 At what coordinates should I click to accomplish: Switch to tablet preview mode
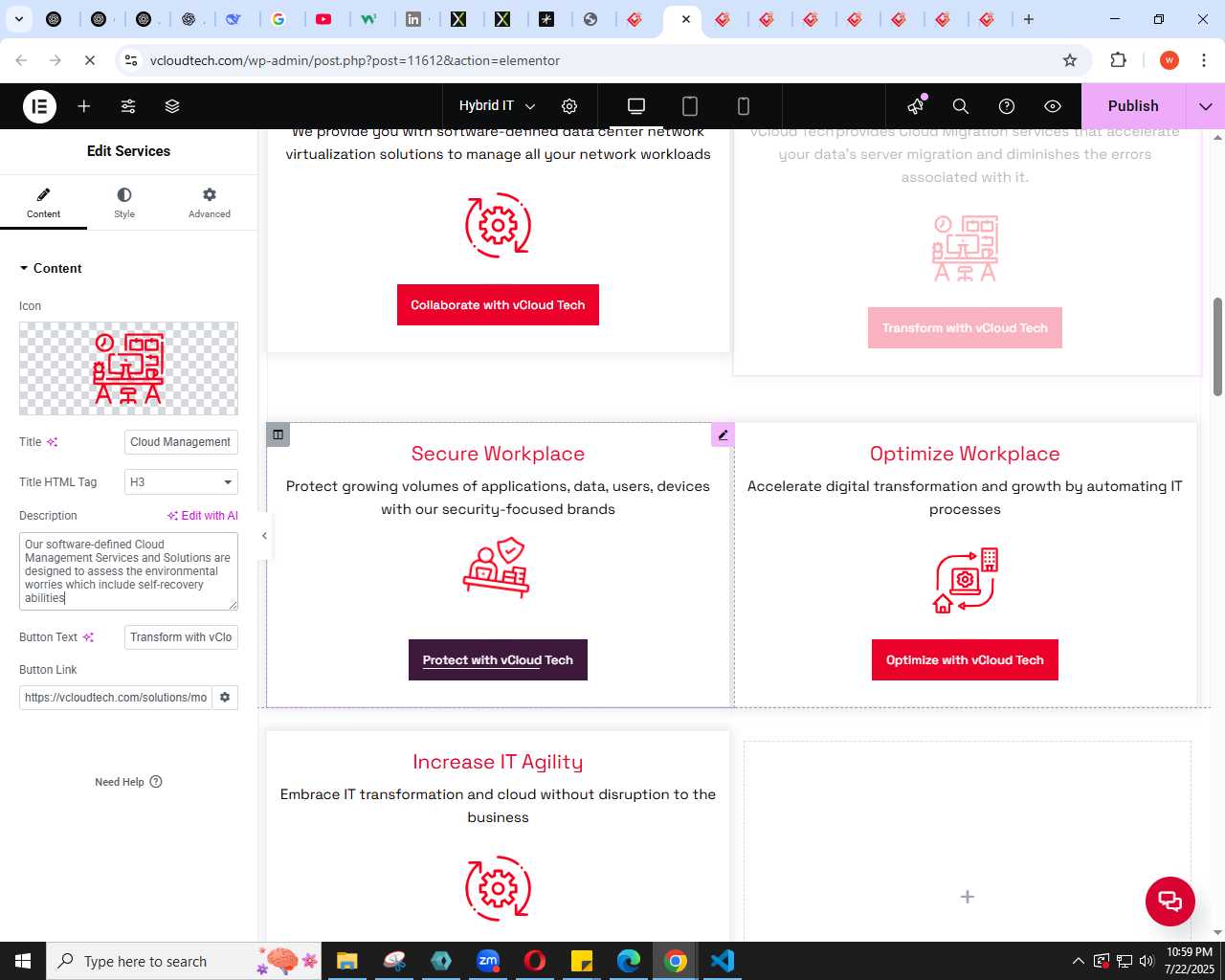[x=690, y=106]
